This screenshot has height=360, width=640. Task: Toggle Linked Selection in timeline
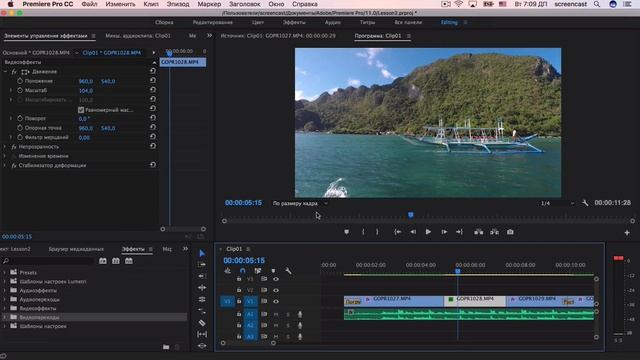[x=258, y=271]
